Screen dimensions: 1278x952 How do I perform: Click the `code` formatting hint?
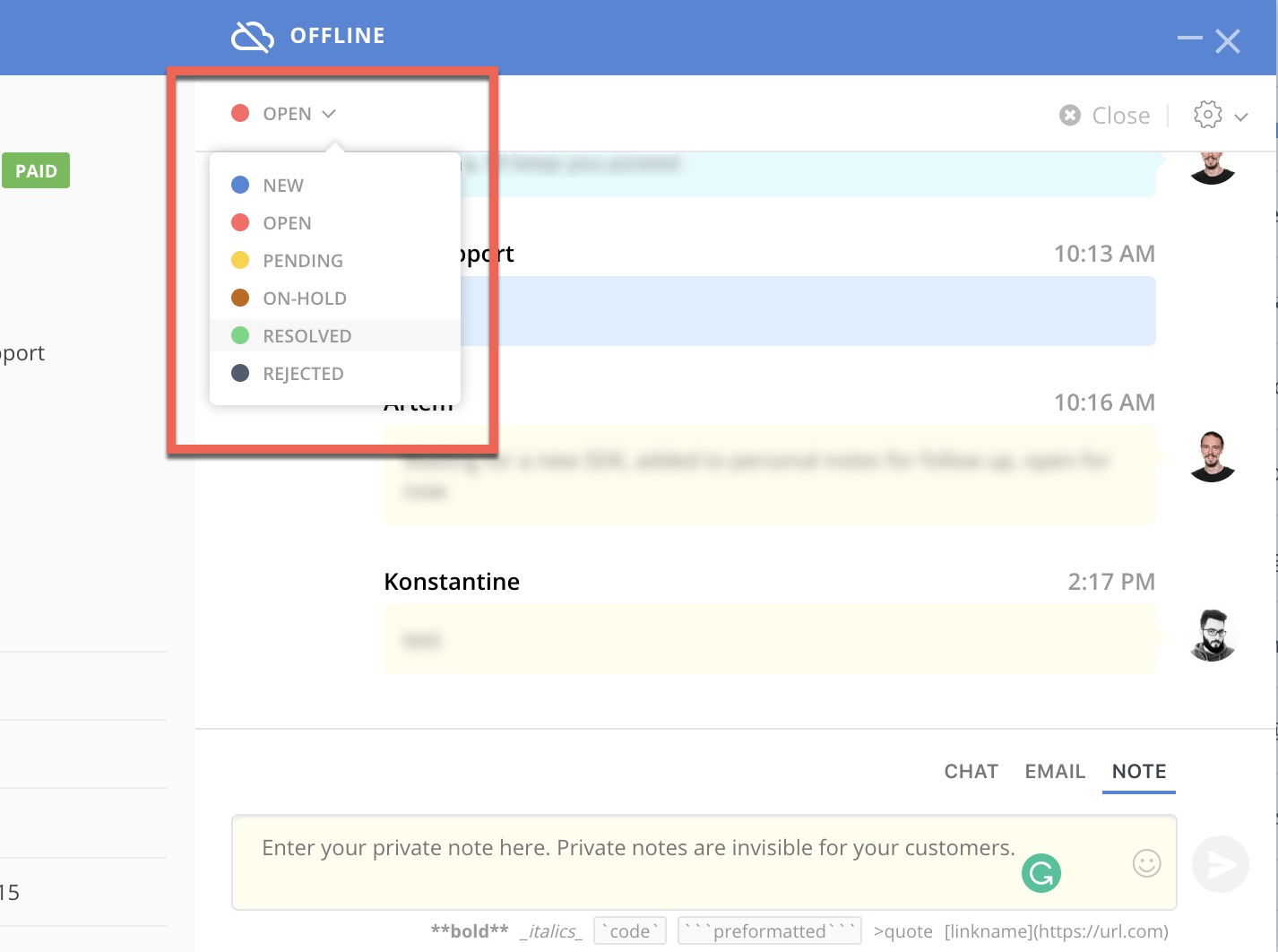[630, 931]
